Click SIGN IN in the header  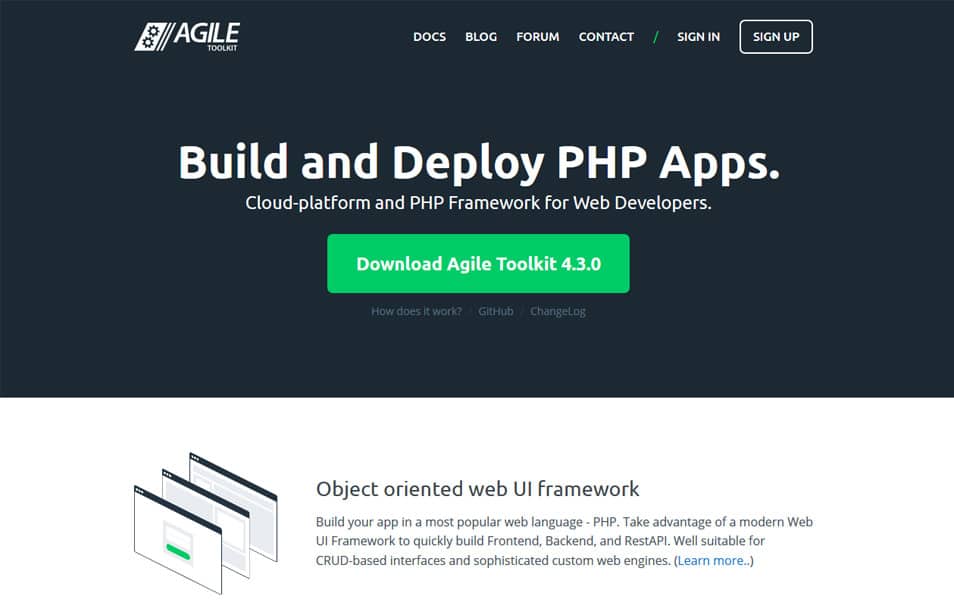coord(698,37)
